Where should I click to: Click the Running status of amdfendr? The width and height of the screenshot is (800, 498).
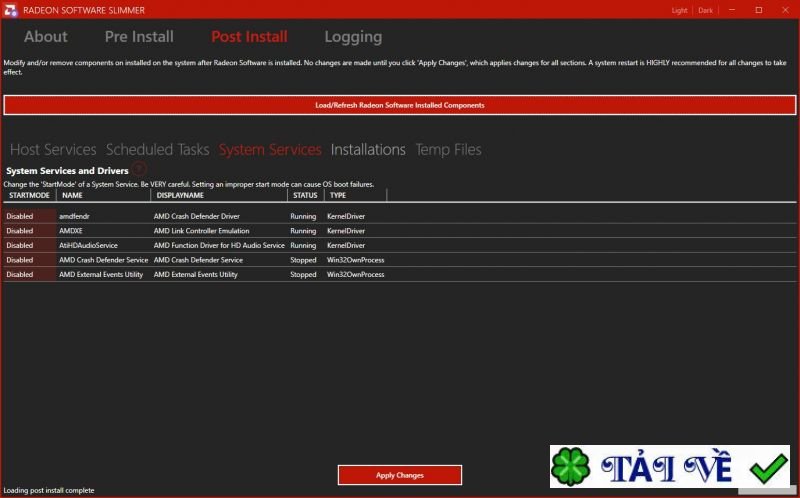coord(303,216)
